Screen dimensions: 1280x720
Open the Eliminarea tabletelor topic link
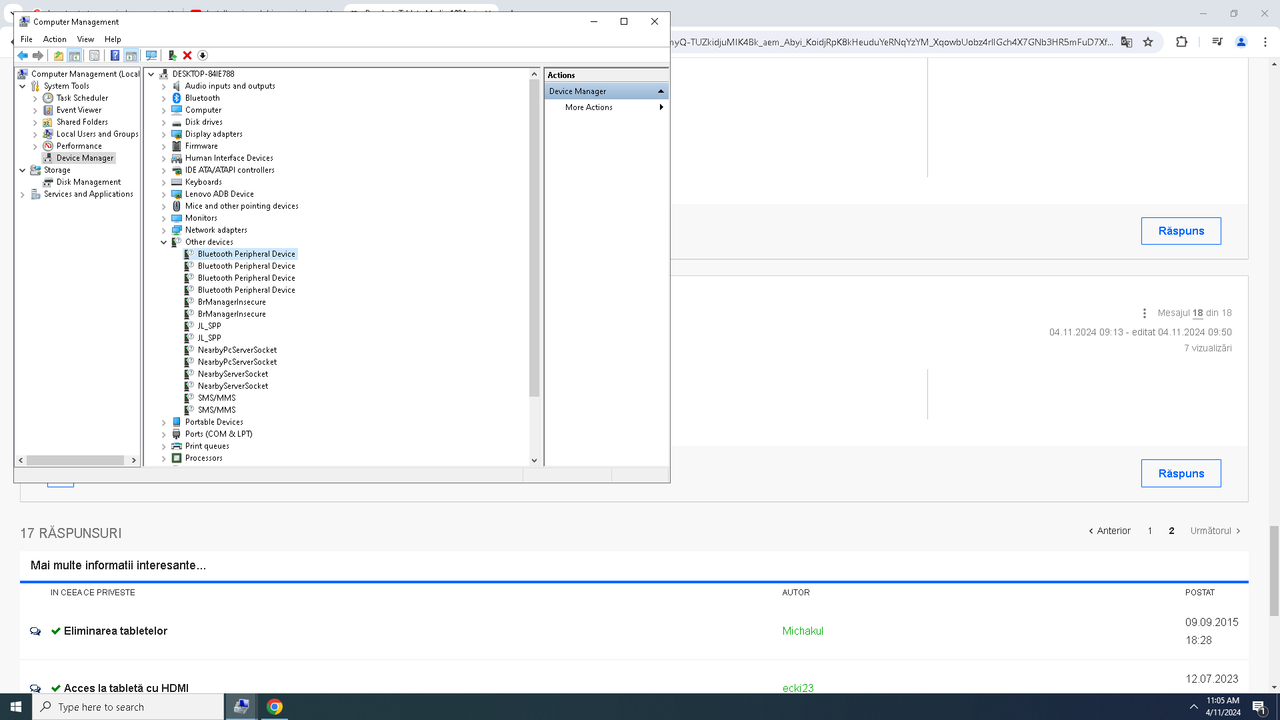coord(116,631)
